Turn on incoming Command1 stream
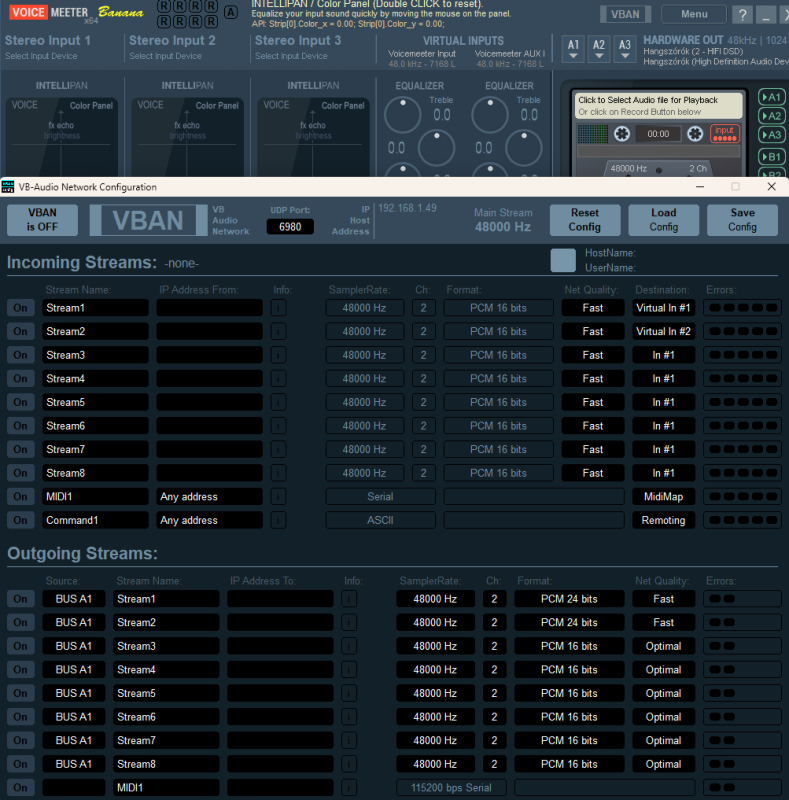The image size is (789, 800). (20, 520)
